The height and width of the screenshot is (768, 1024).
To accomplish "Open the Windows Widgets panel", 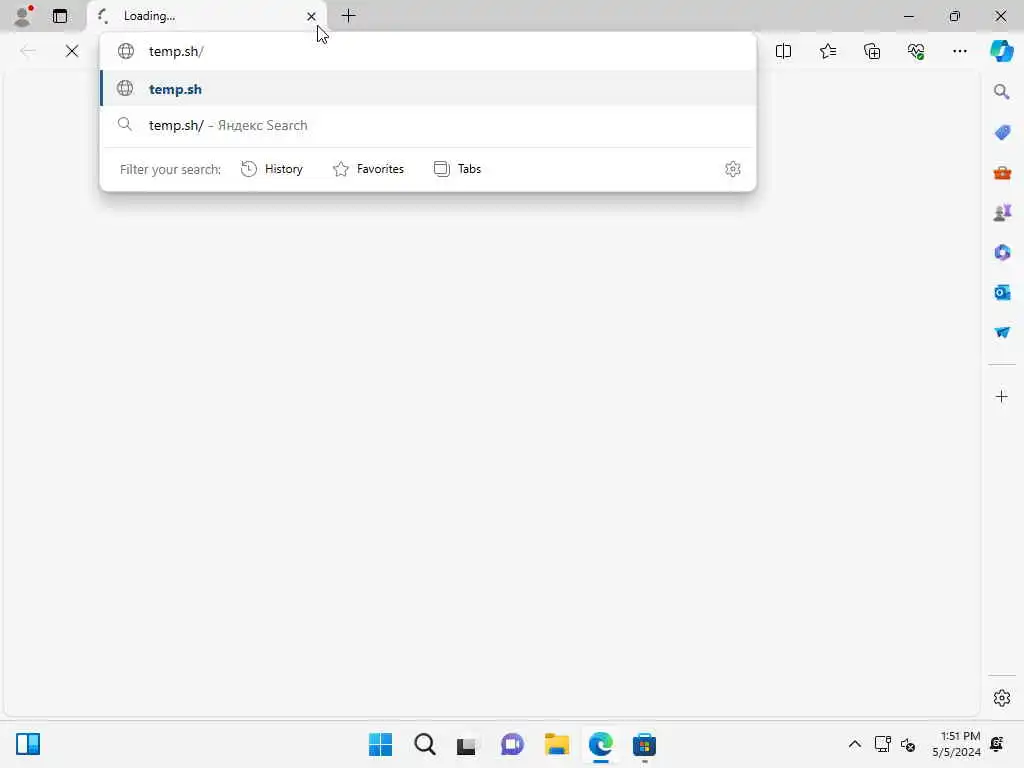I will (x=28, y=744).
